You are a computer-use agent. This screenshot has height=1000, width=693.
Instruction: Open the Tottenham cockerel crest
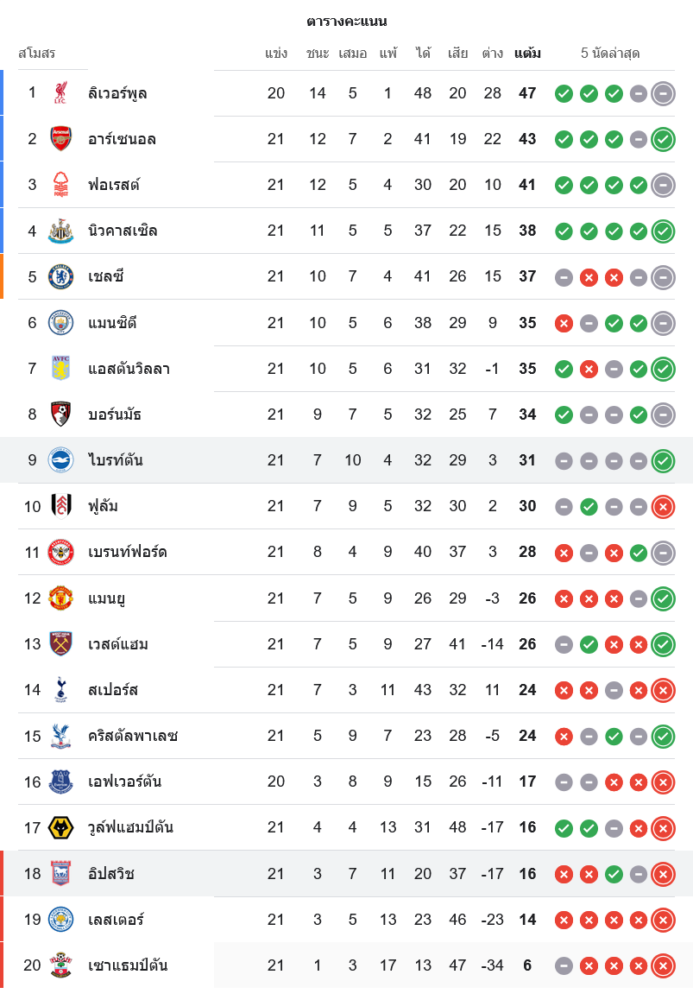coord(61,690)
